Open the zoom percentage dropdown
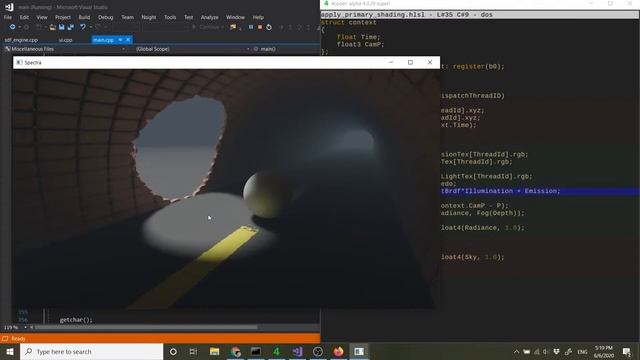Screen dimensions: 640x360 25,327
